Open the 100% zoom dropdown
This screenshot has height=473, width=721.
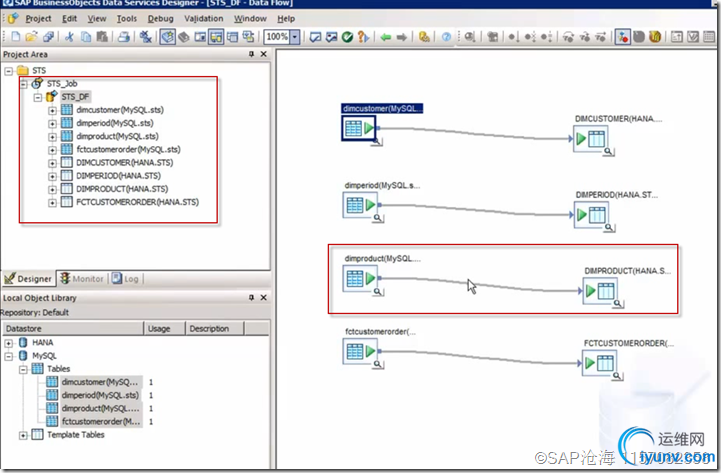click(295, 37)
